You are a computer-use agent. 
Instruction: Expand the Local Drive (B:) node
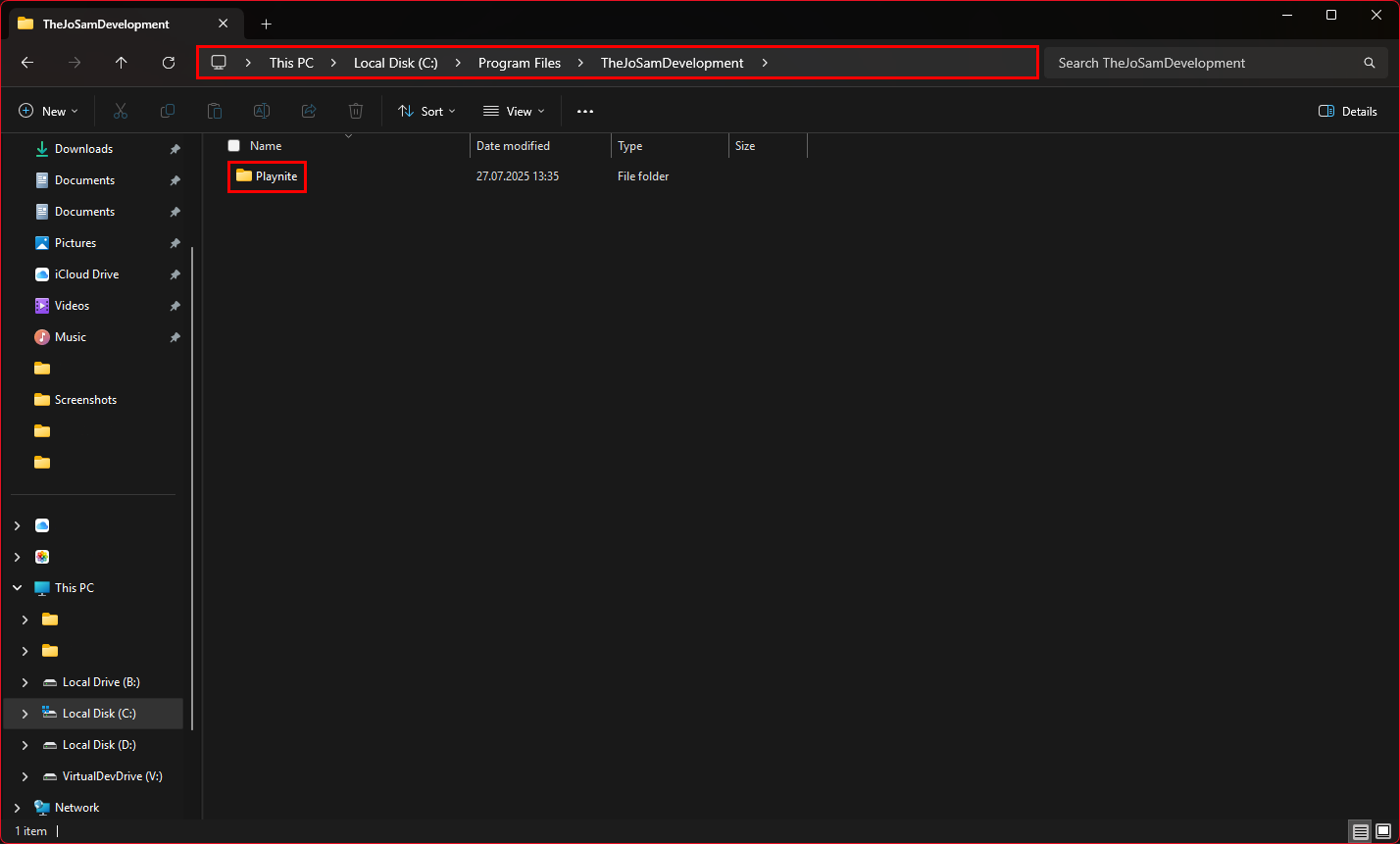point(25,681)
